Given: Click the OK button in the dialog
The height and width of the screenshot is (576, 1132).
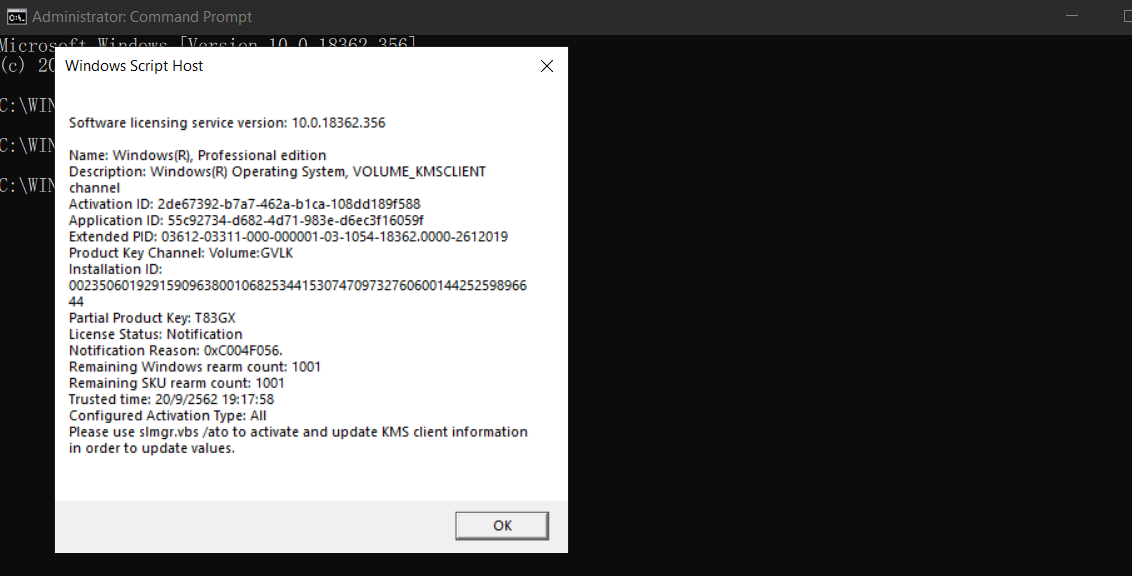Looking at the screenshot, I should point(502,525).
